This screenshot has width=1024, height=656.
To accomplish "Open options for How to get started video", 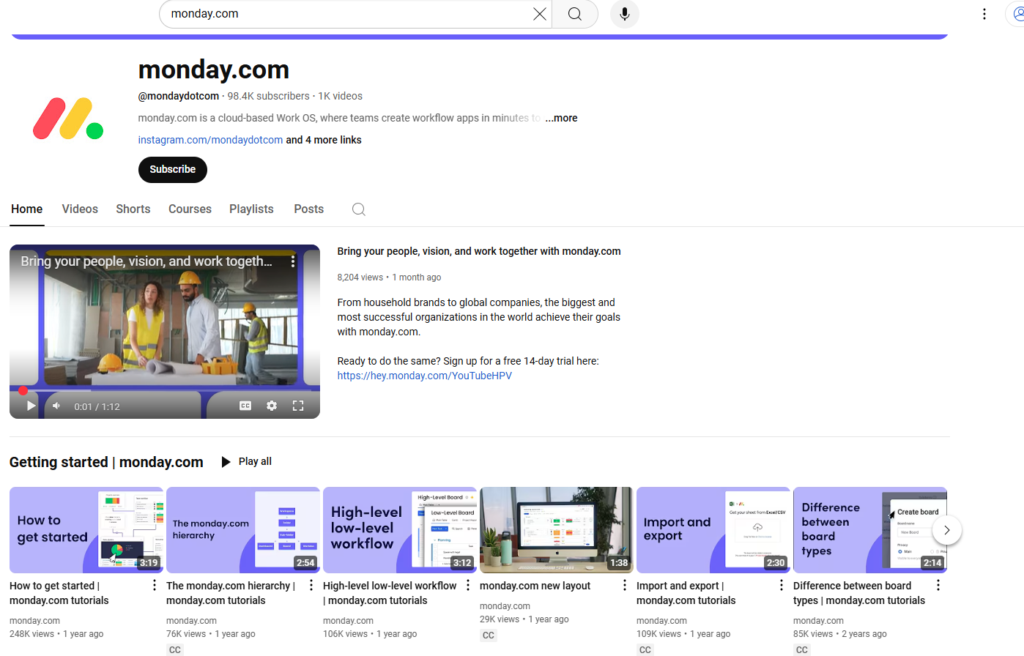I will click(154, 585).
